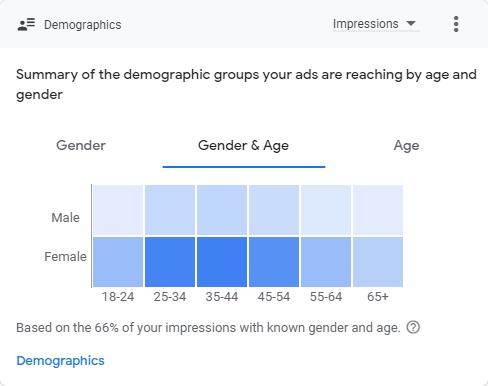Click the Demographics card title text
This screenshot has height=386, width=488.
coord(83,25)
